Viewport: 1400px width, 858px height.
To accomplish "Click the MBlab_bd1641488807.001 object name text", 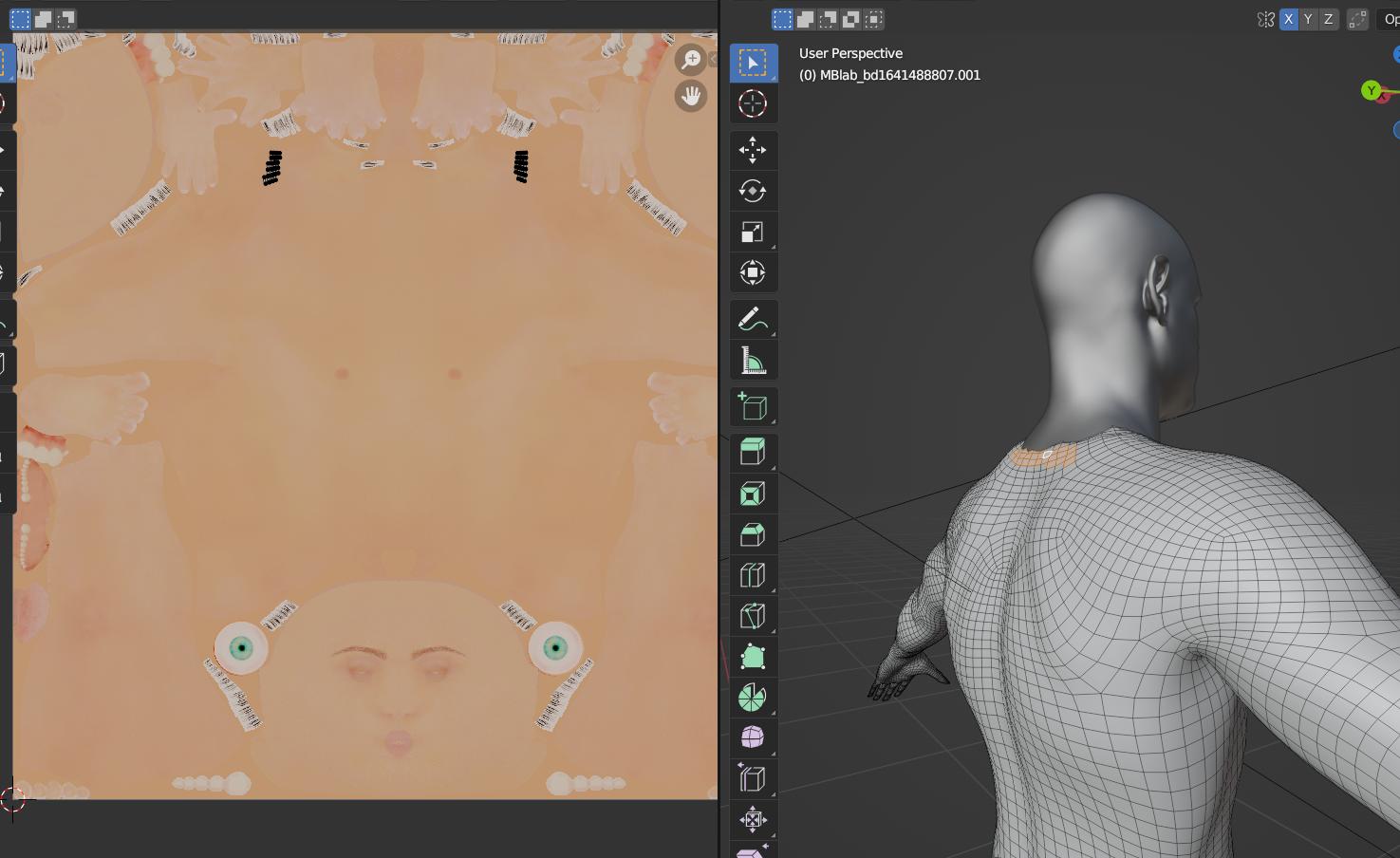I will pos(900,75).
